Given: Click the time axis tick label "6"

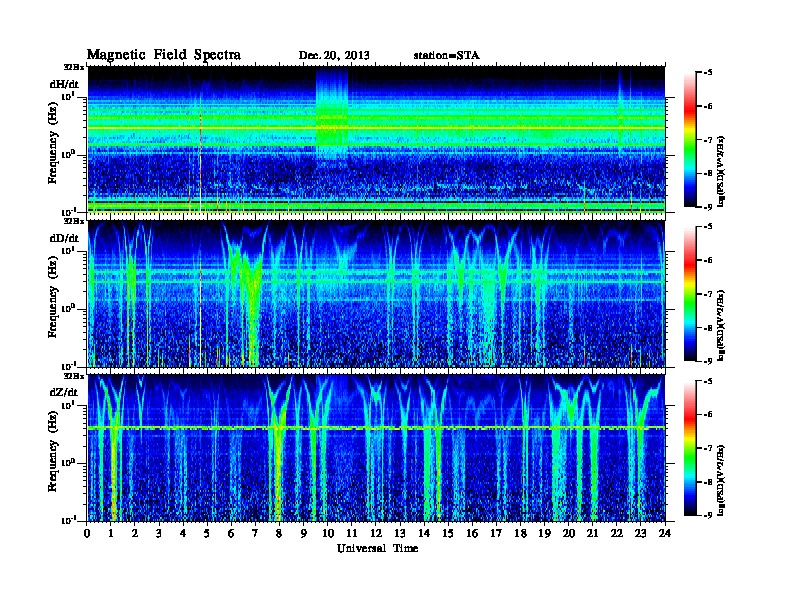Looking at the screenshot, I should [231, 533].
